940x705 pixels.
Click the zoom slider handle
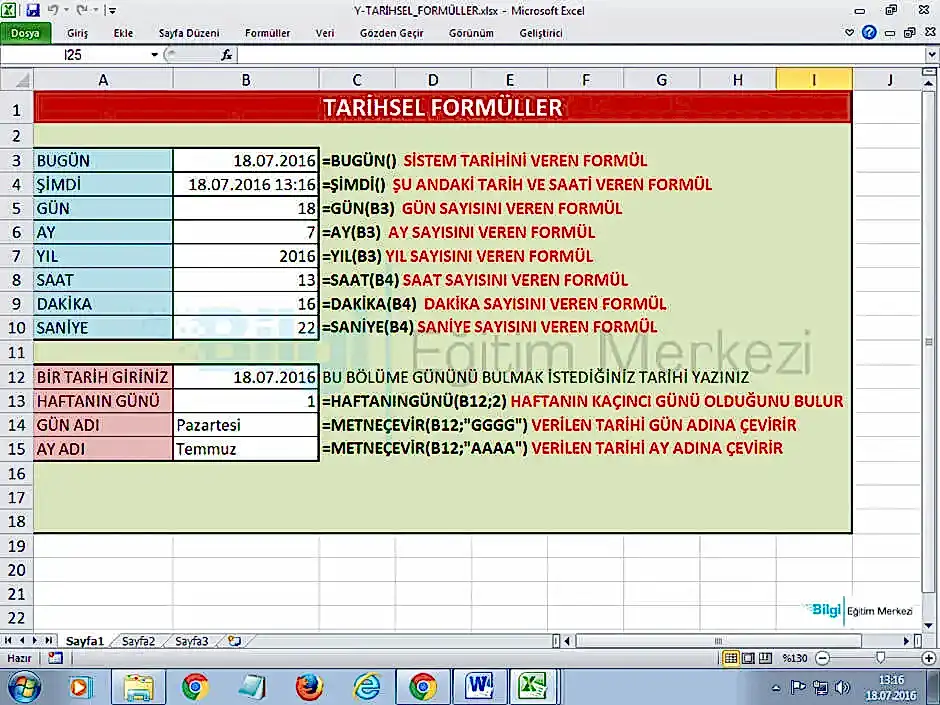(880, 658)
